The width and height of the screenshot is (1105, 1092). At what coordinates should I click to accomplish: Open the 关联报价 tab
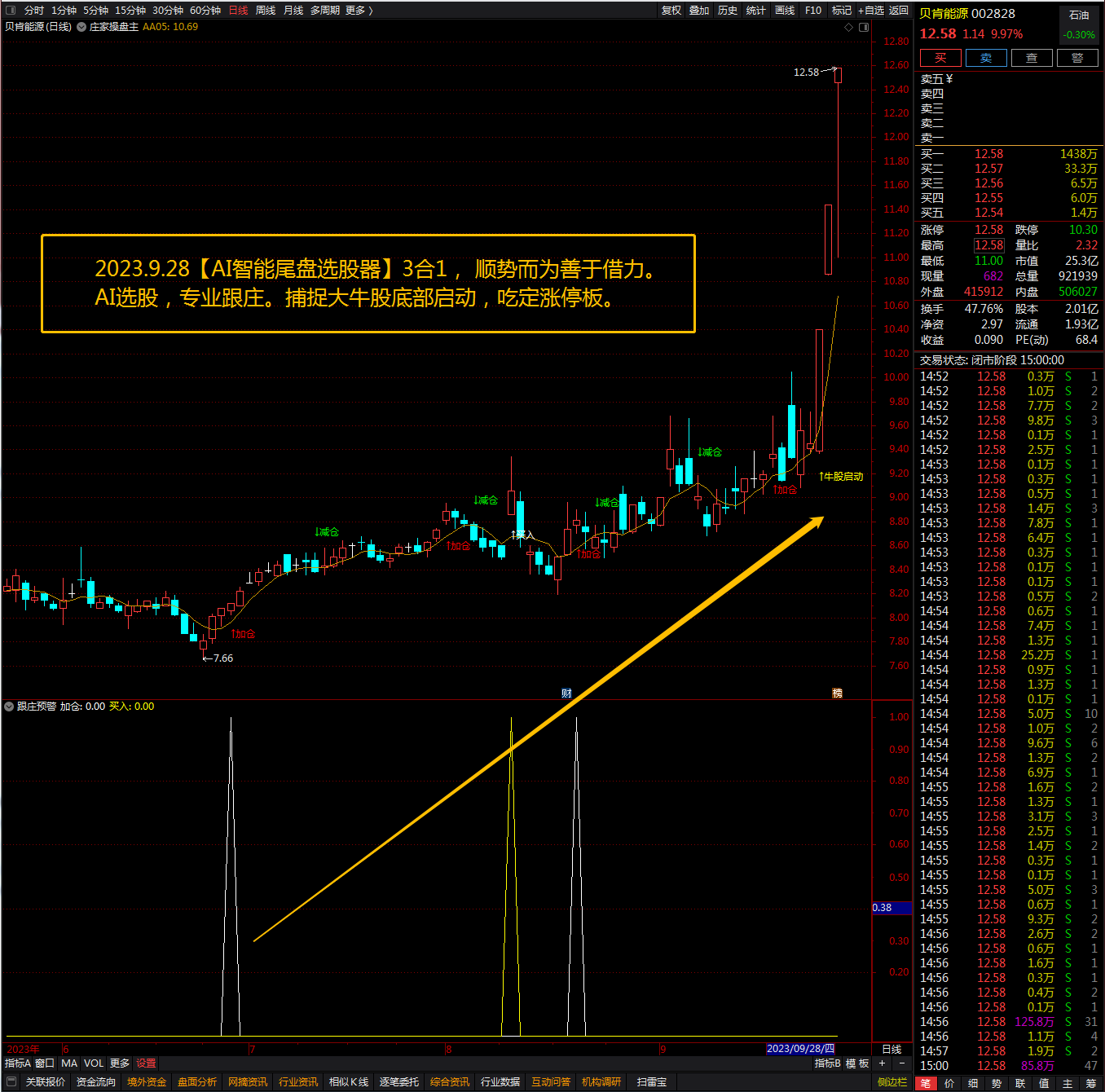coord(45,1082)
